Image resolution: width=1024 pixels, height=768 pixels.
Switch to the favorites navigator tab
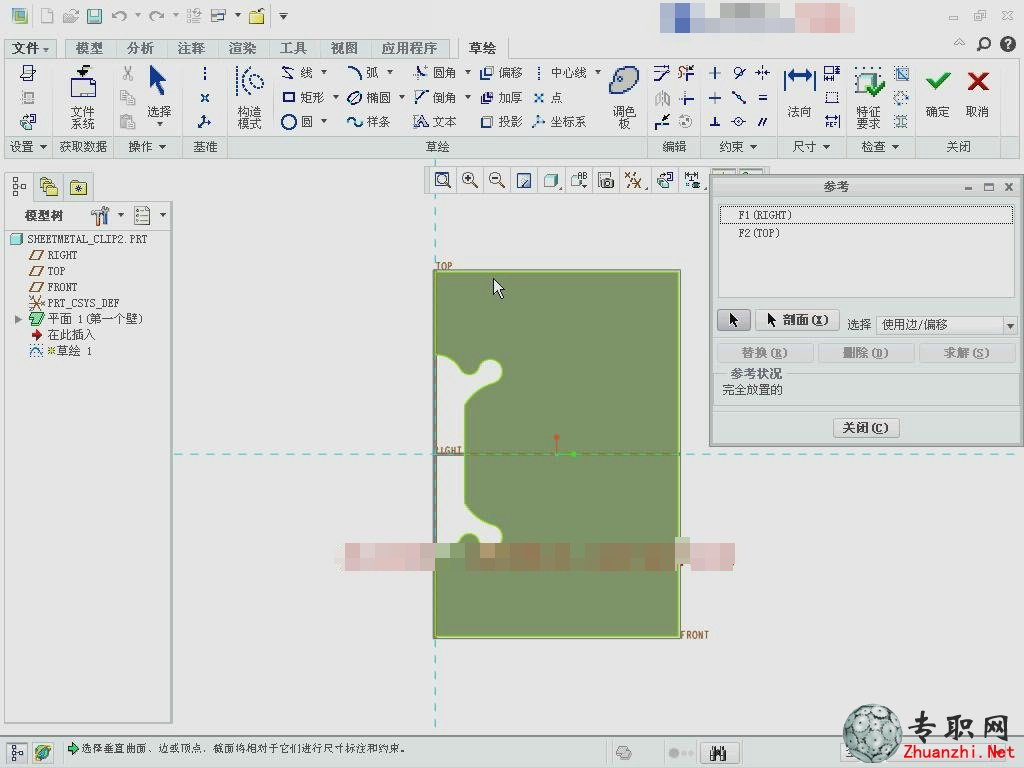pyautogui.click(x=78, y=187)
